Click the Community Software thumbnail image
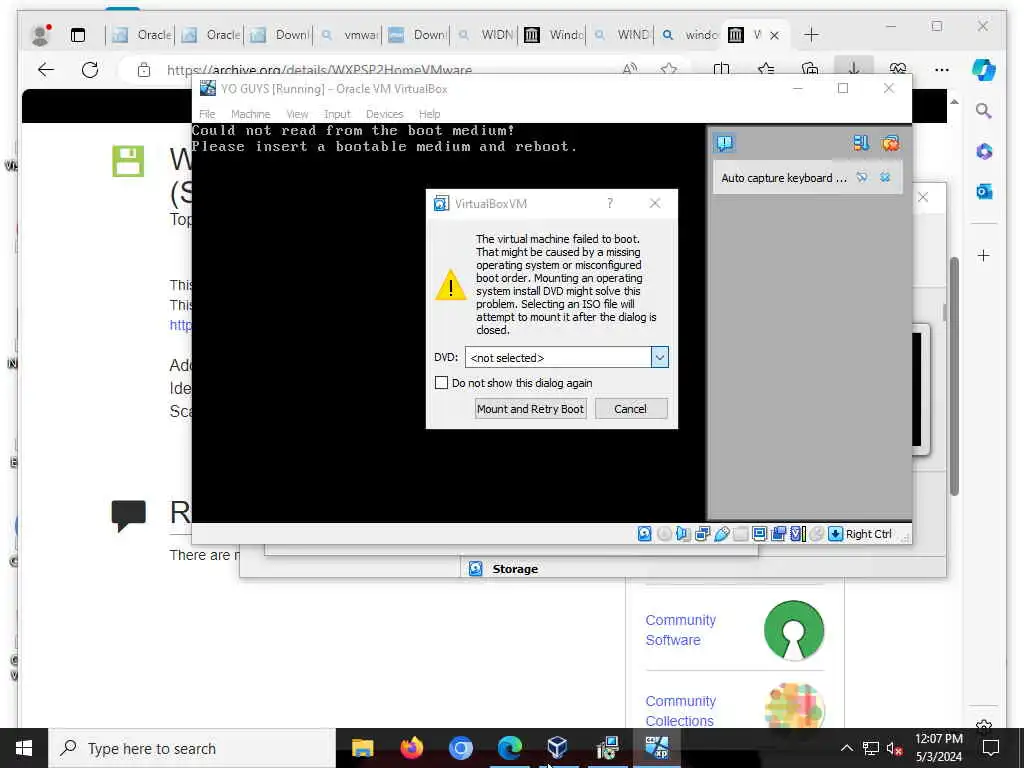The image size is (1024, 768). click(793, 630)
